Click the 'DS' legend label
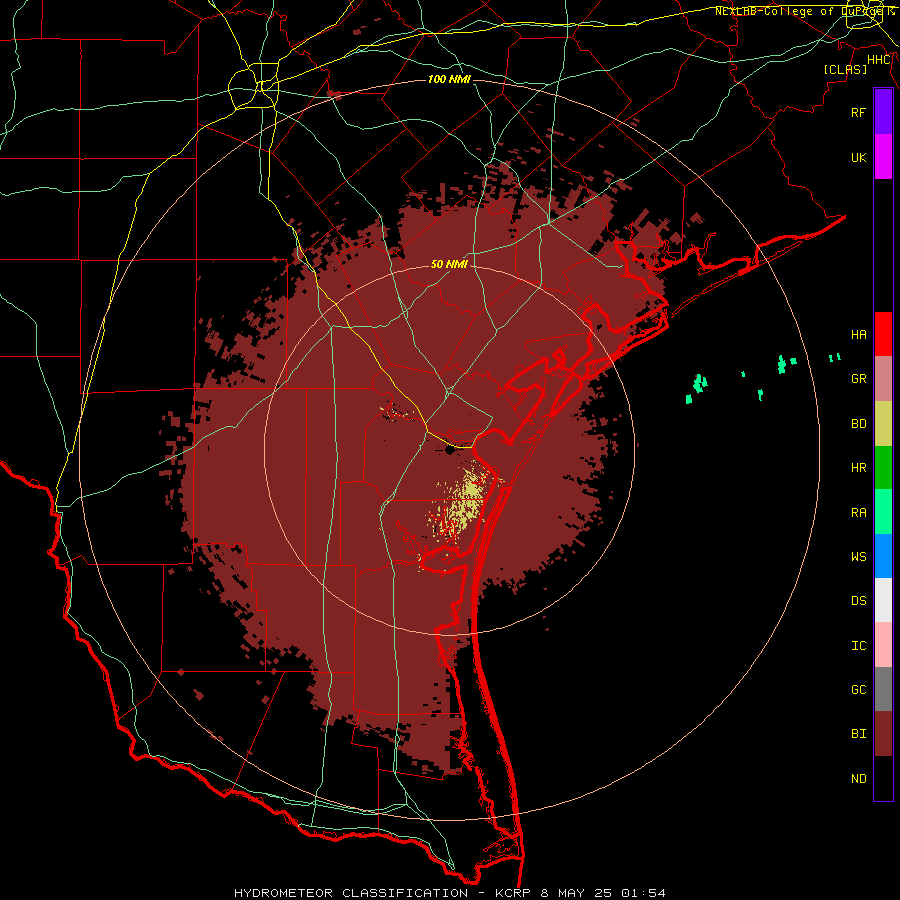The width and height of the screenshot is (900, 900). 859,601
